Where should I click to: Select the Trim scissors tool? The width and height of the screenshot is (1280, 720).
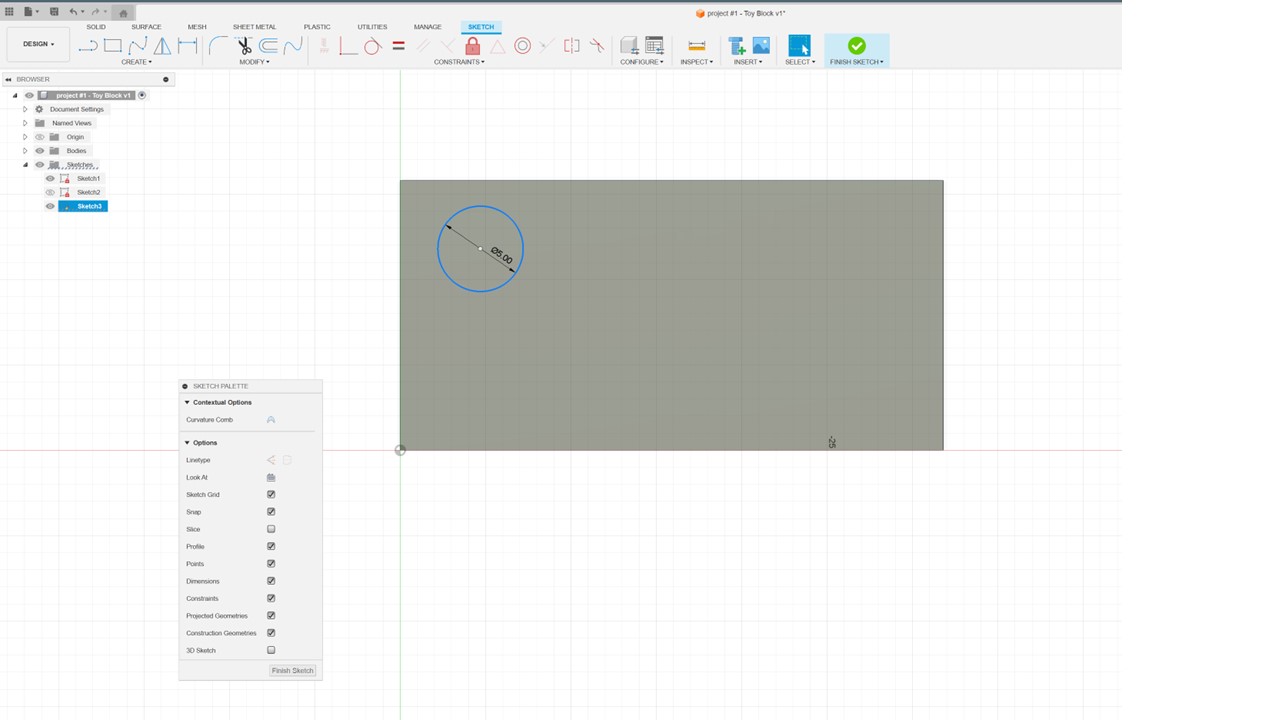click(244, 46)
